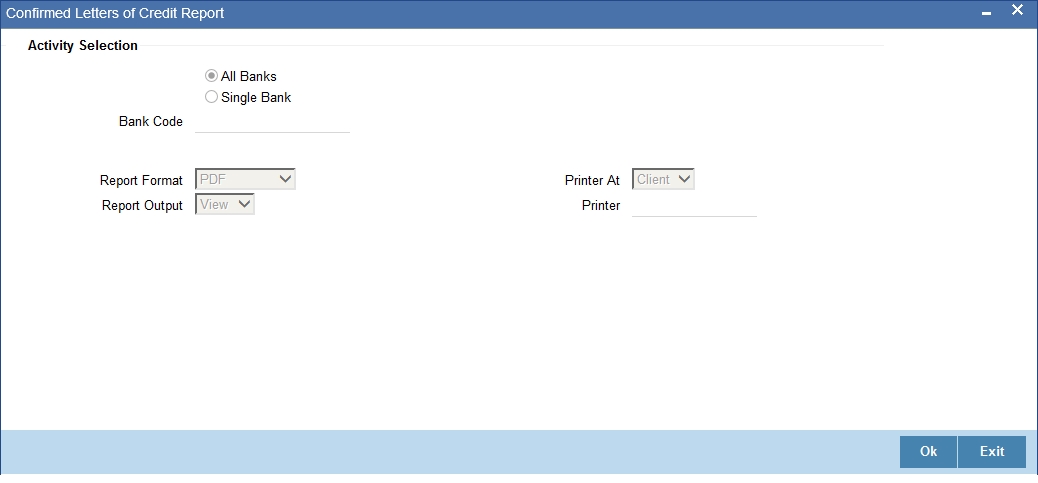Click the Confirmed Letters of Credit Report title

[x=115, y=13]
